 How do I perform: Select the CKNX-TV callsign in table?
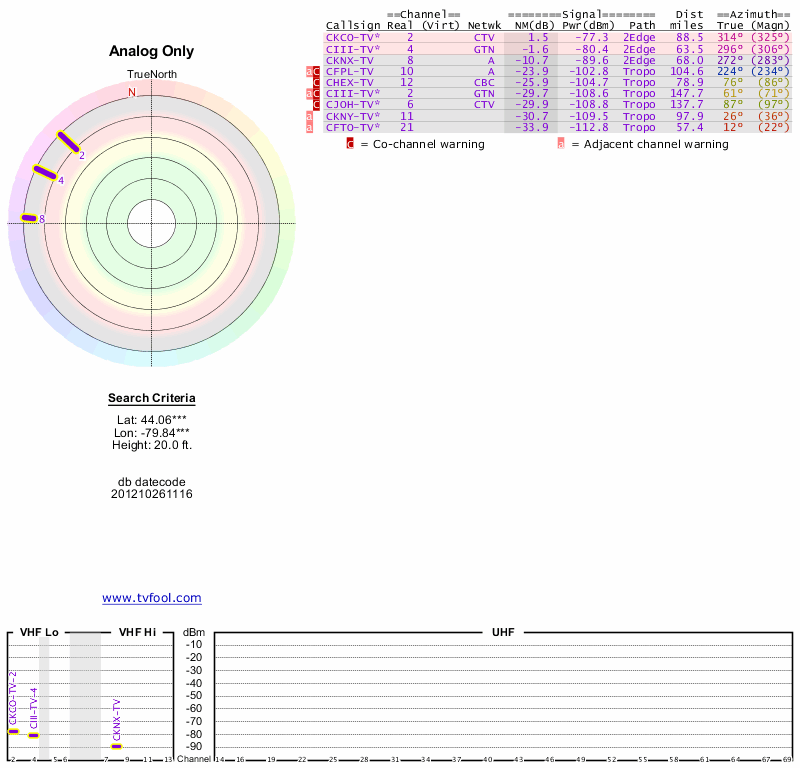tap(350, 60)
